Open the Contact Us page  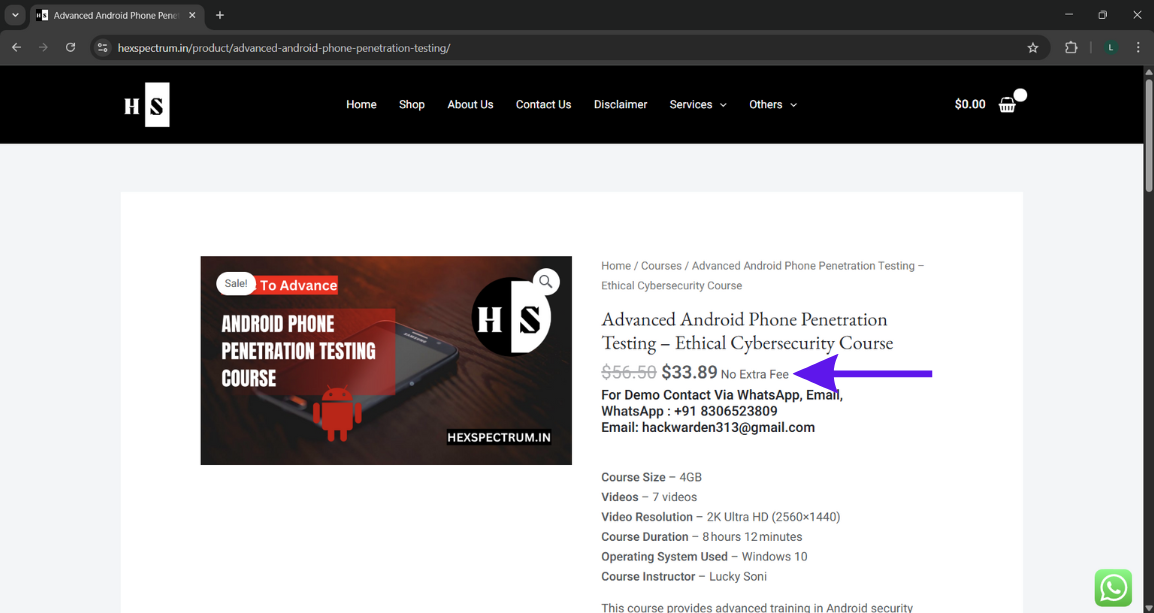pyautogui.click(x=543, y=104)
